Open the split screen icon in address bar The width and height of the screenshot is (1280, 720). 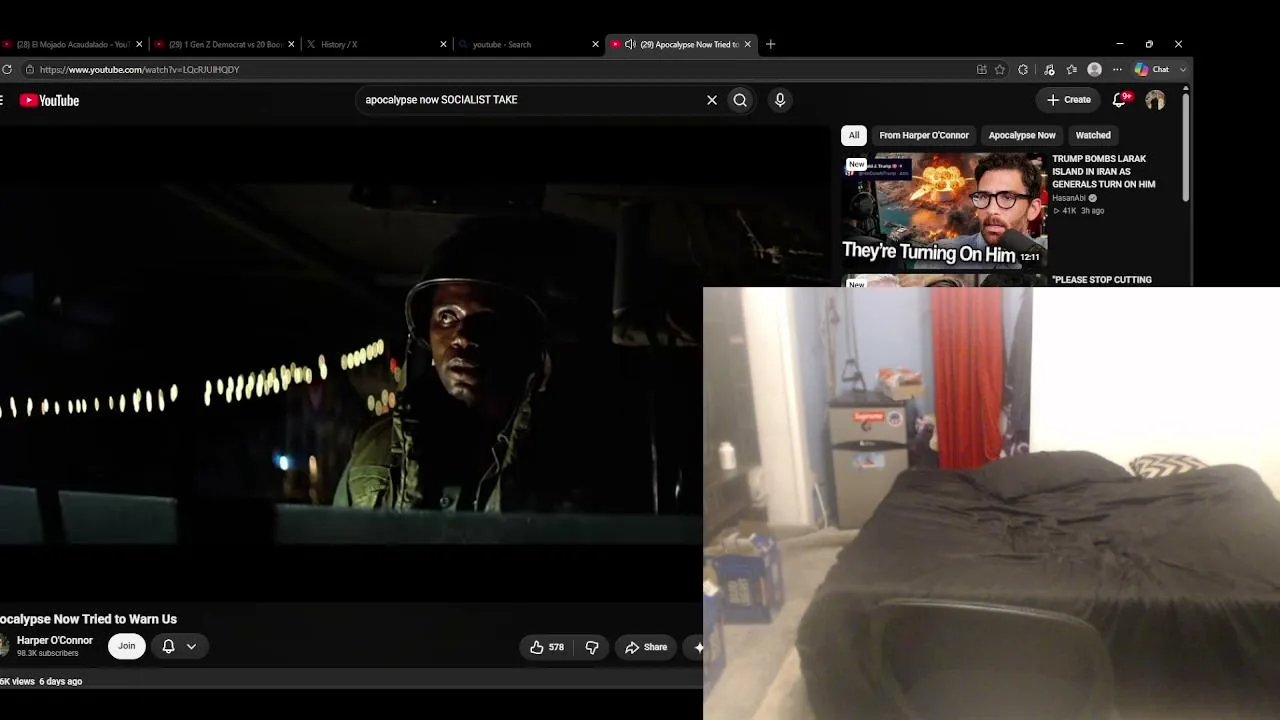[x=982, y=70]
